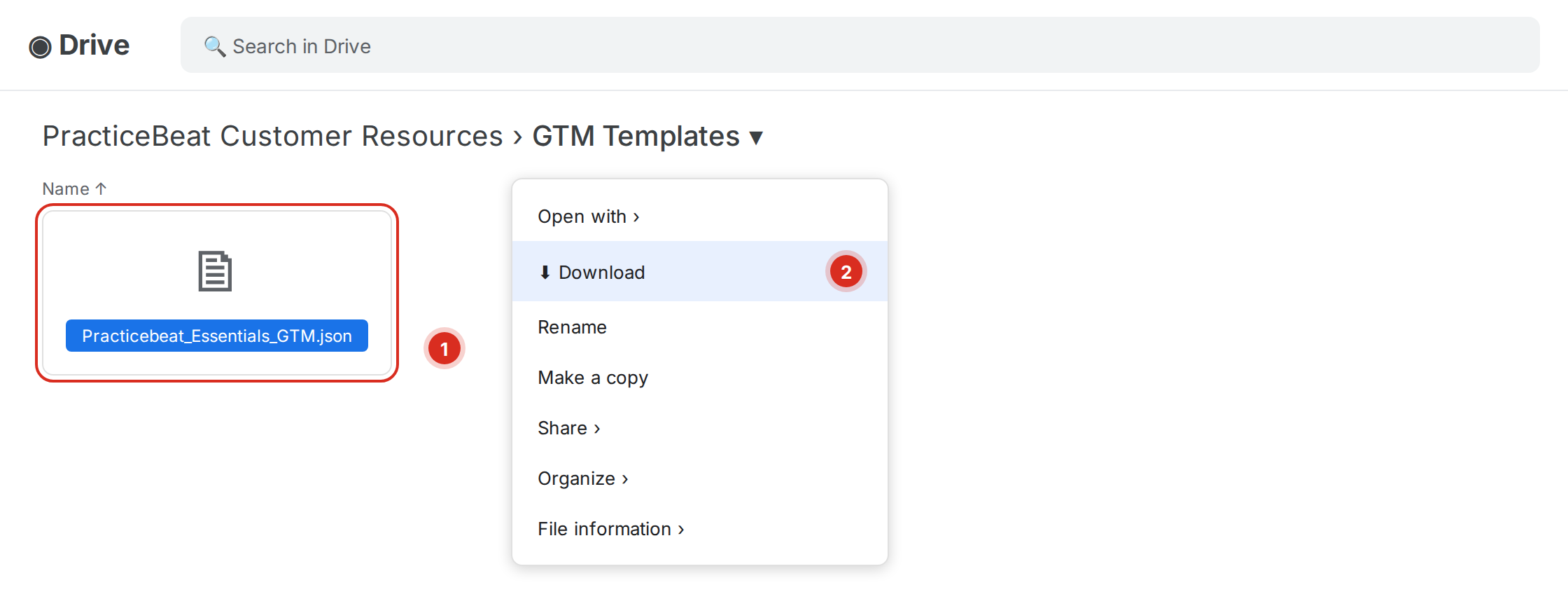Sort files by the Name column
This screenshot has height=592, width=1568.
[x=74, y=188]
